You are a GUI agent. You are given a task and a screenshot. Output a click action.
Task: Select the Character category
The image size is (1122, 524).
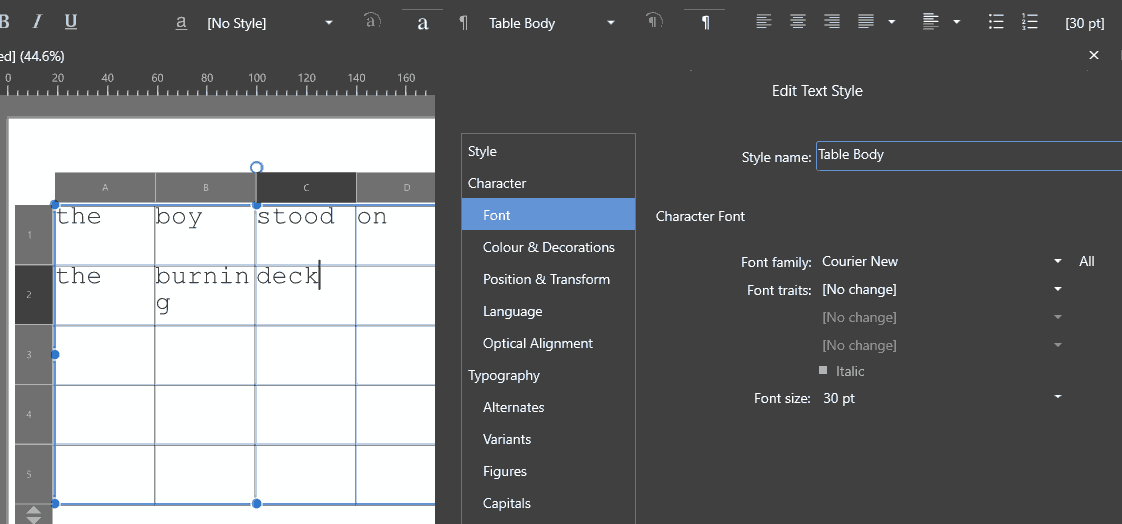[x=548, y=183]
